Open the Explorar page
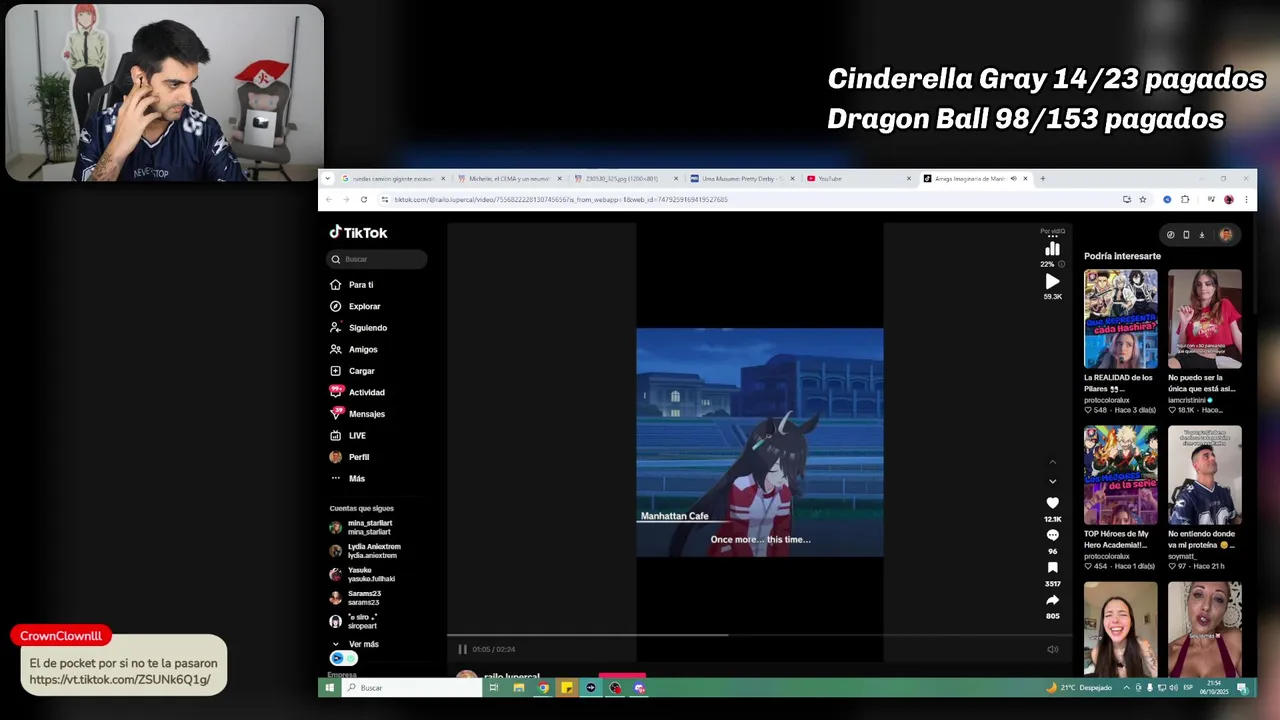1280x720 pixels. tap(355, 306)
